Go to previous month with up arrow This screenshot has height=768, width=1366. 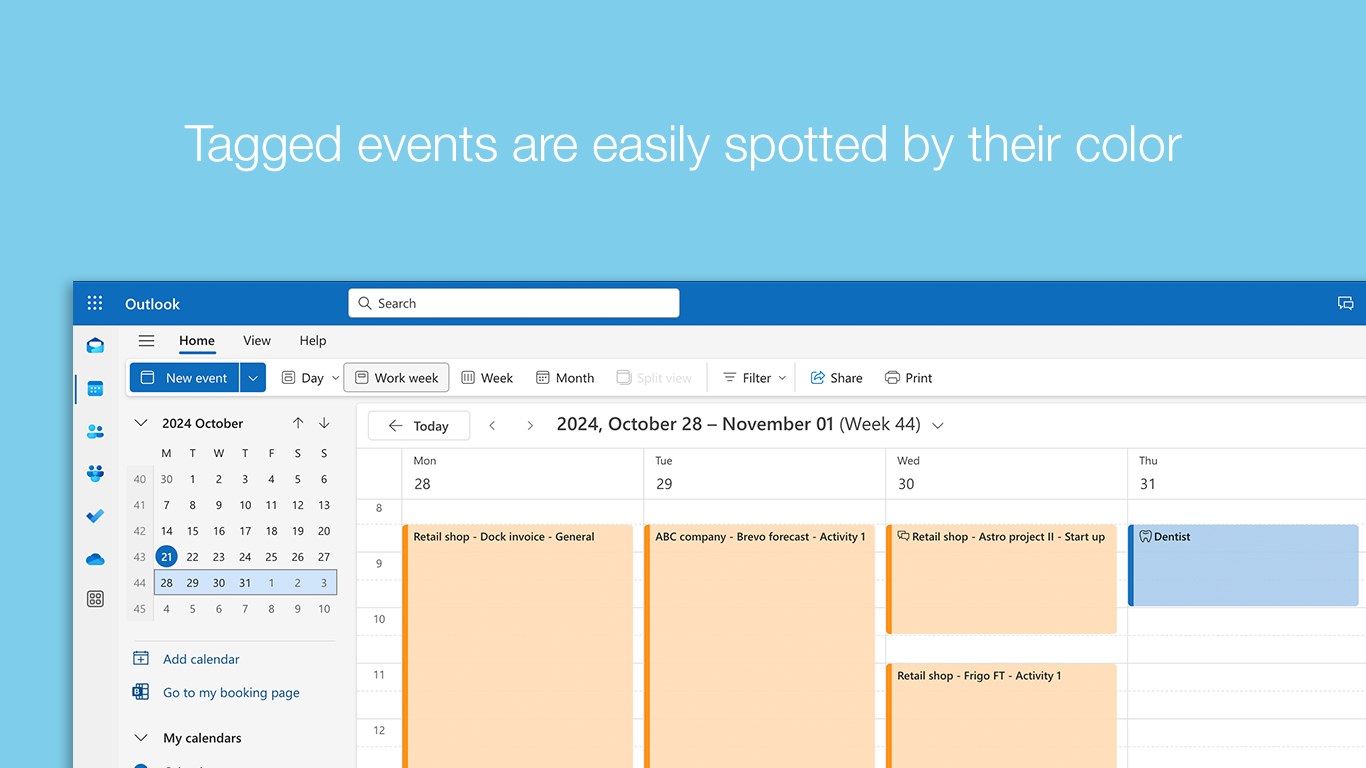pyautogui.click(x=298, y=423)
